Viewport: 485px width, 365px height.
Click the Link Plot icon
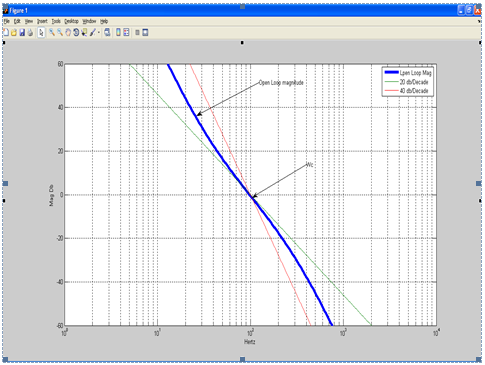coord(107,32)
